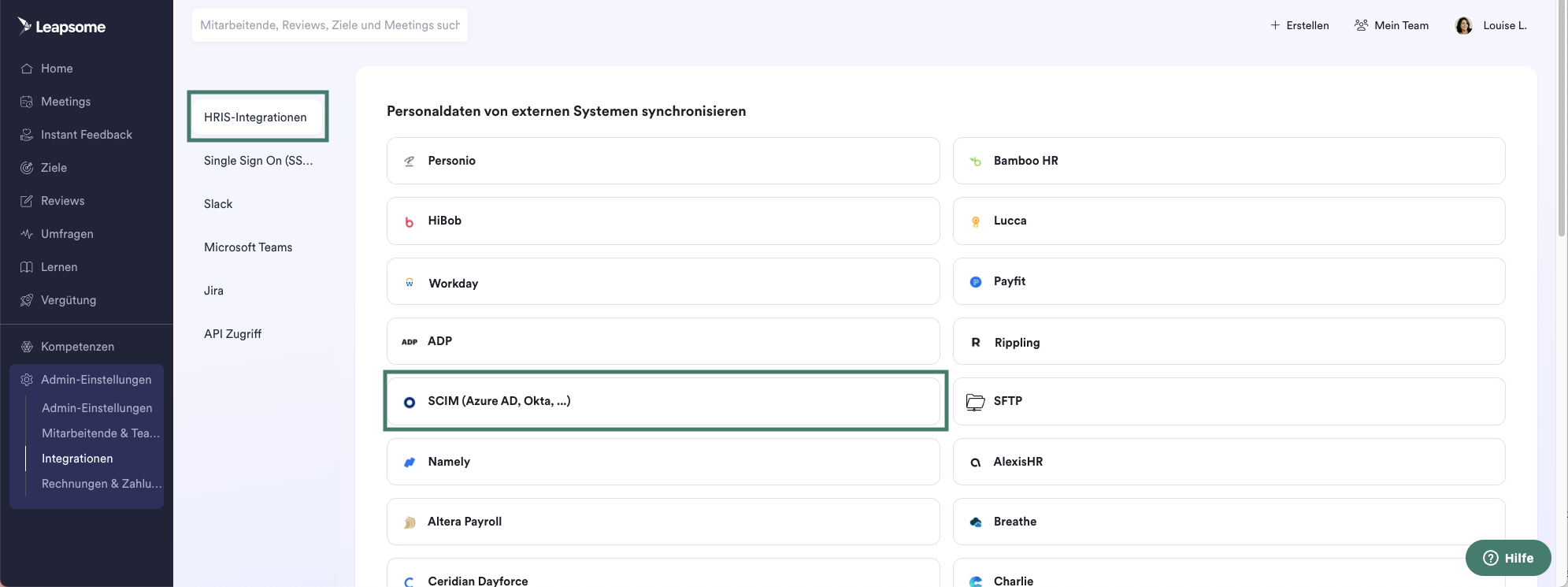This screenshot has height=587, width=1568.
Task: Go to Home in sidebar
Action: point(57,69)
